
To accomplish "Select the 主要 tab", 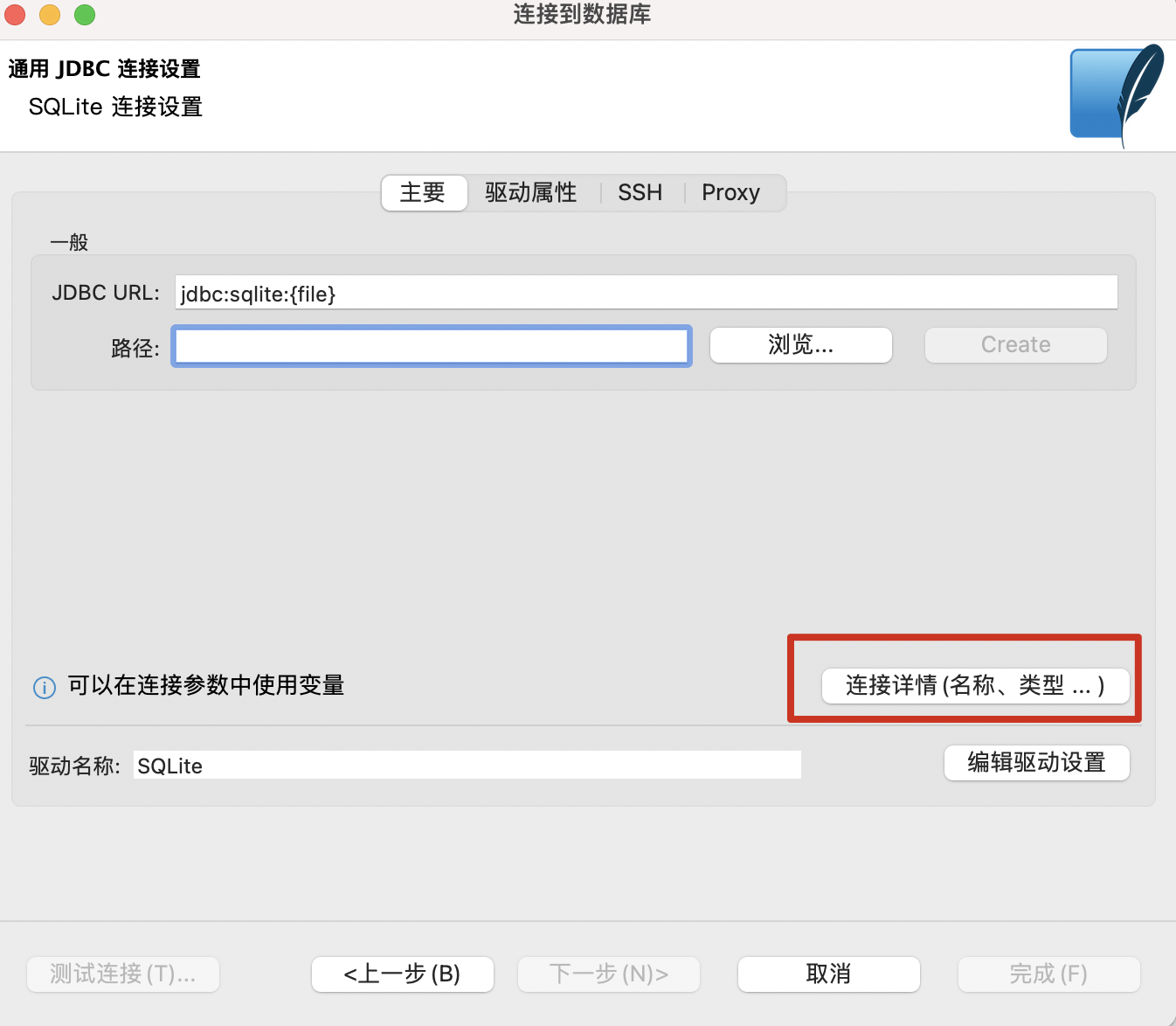I will 424,193.
